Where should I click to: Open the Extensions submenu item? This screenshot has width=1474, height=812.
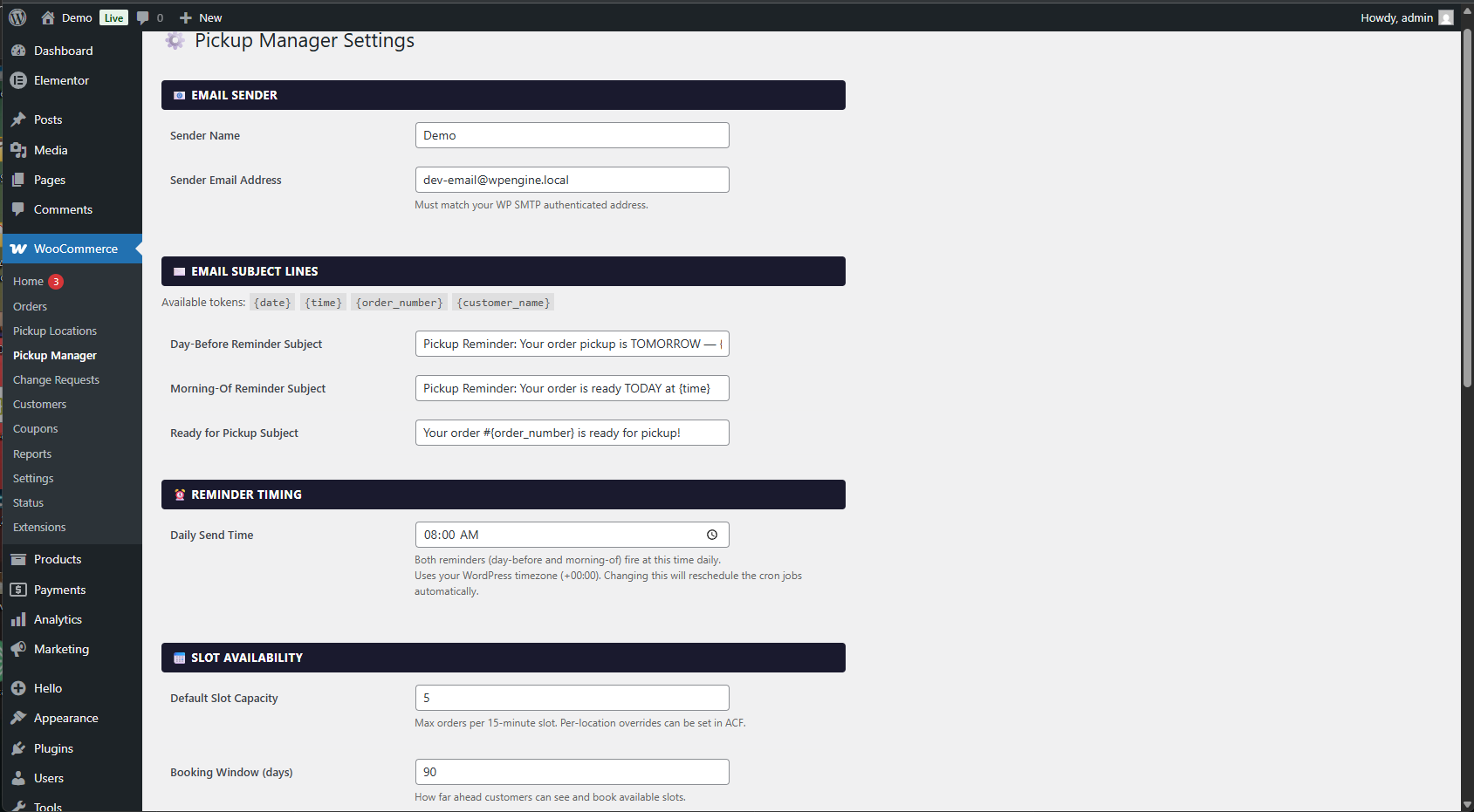[x=39, y=527]
